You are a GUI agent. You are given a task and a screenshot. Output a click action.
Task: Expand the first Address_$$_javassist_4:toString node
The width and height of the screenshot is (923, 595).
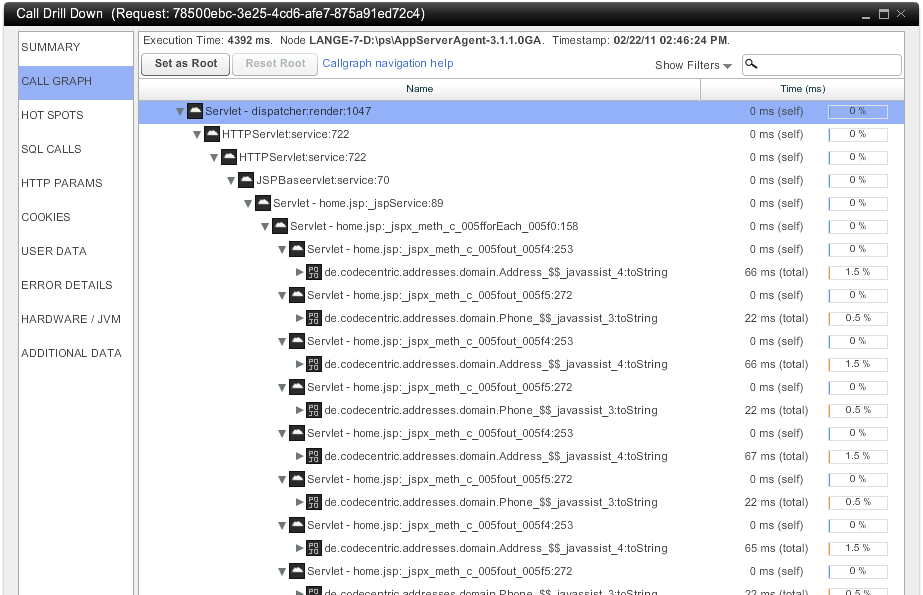point(299,272)
